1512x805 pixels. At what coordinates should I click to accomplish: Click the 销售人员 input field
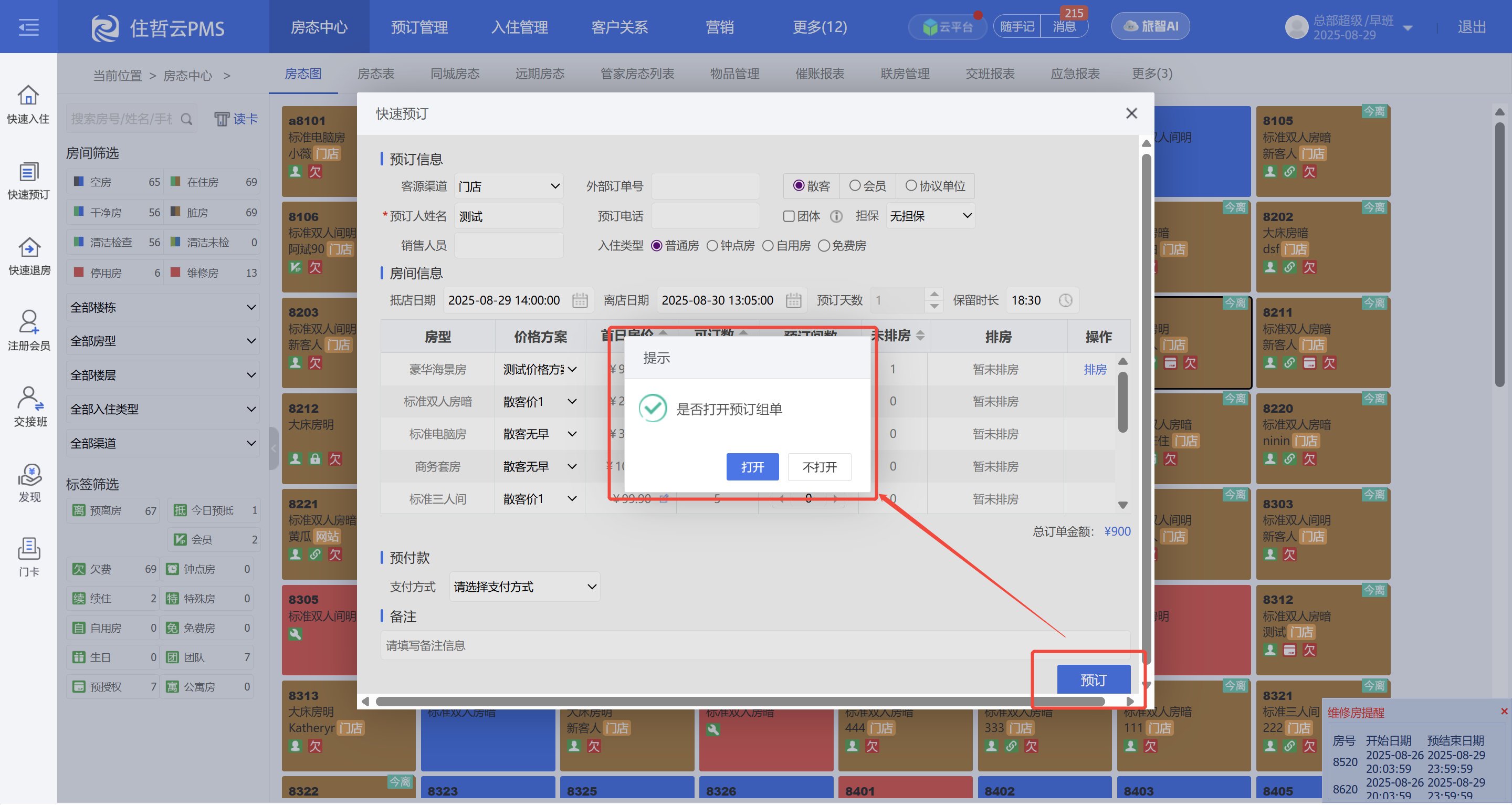tap(508, 245)
